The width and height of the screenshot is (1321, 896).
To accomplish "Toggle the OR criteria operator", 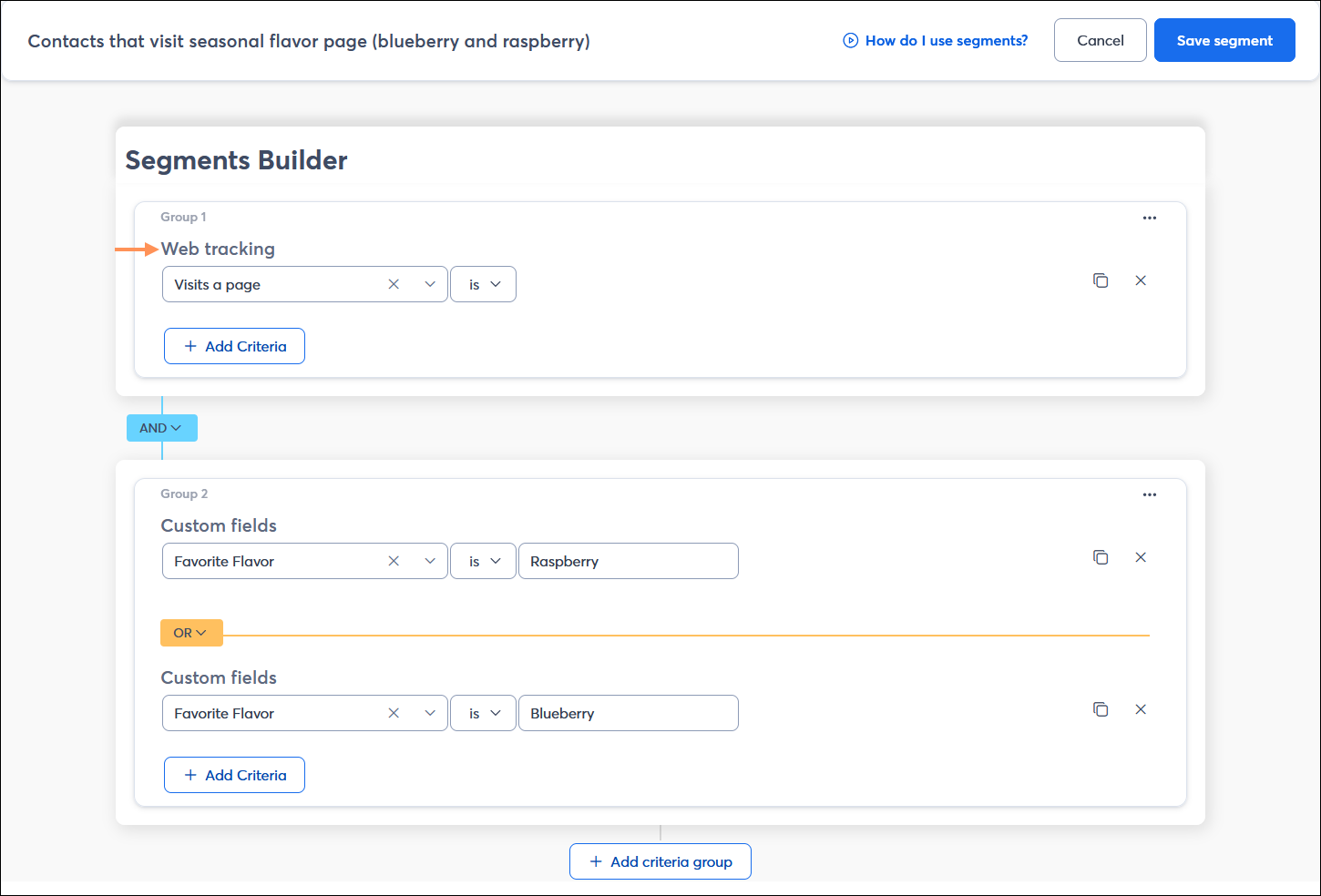I will click(x=191, y=633).
